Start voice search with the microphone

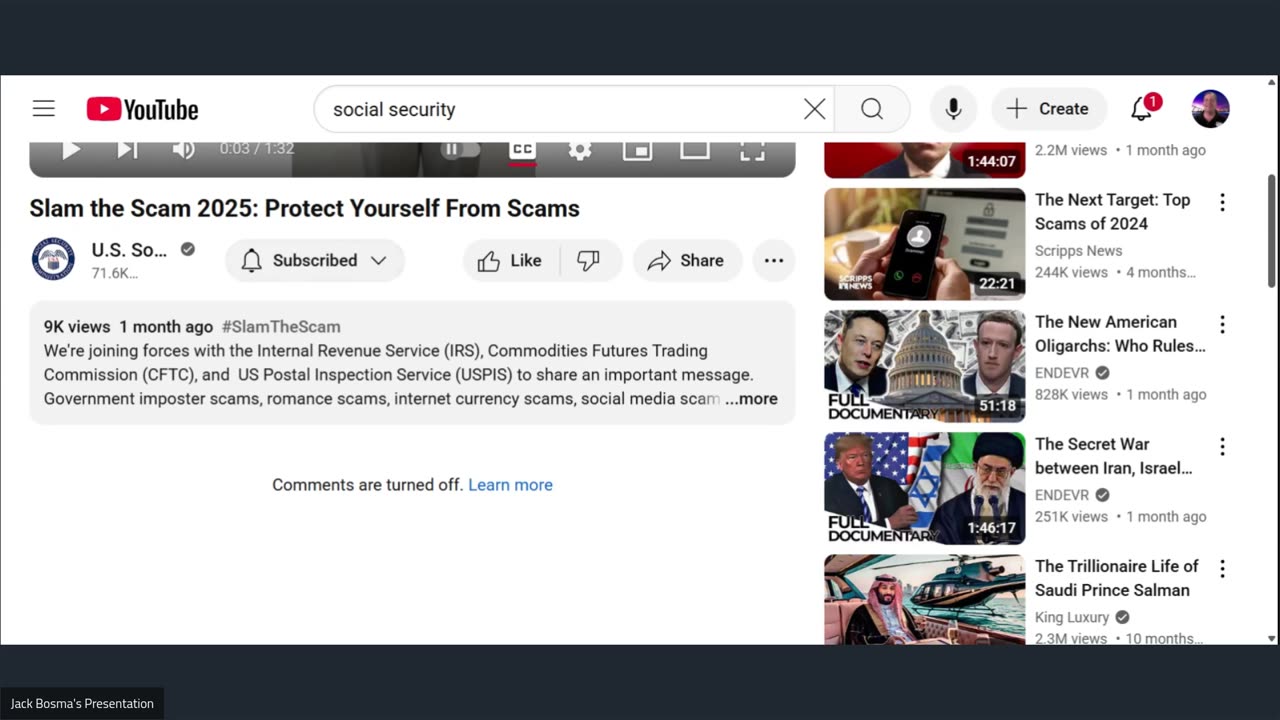click(953, 109)
